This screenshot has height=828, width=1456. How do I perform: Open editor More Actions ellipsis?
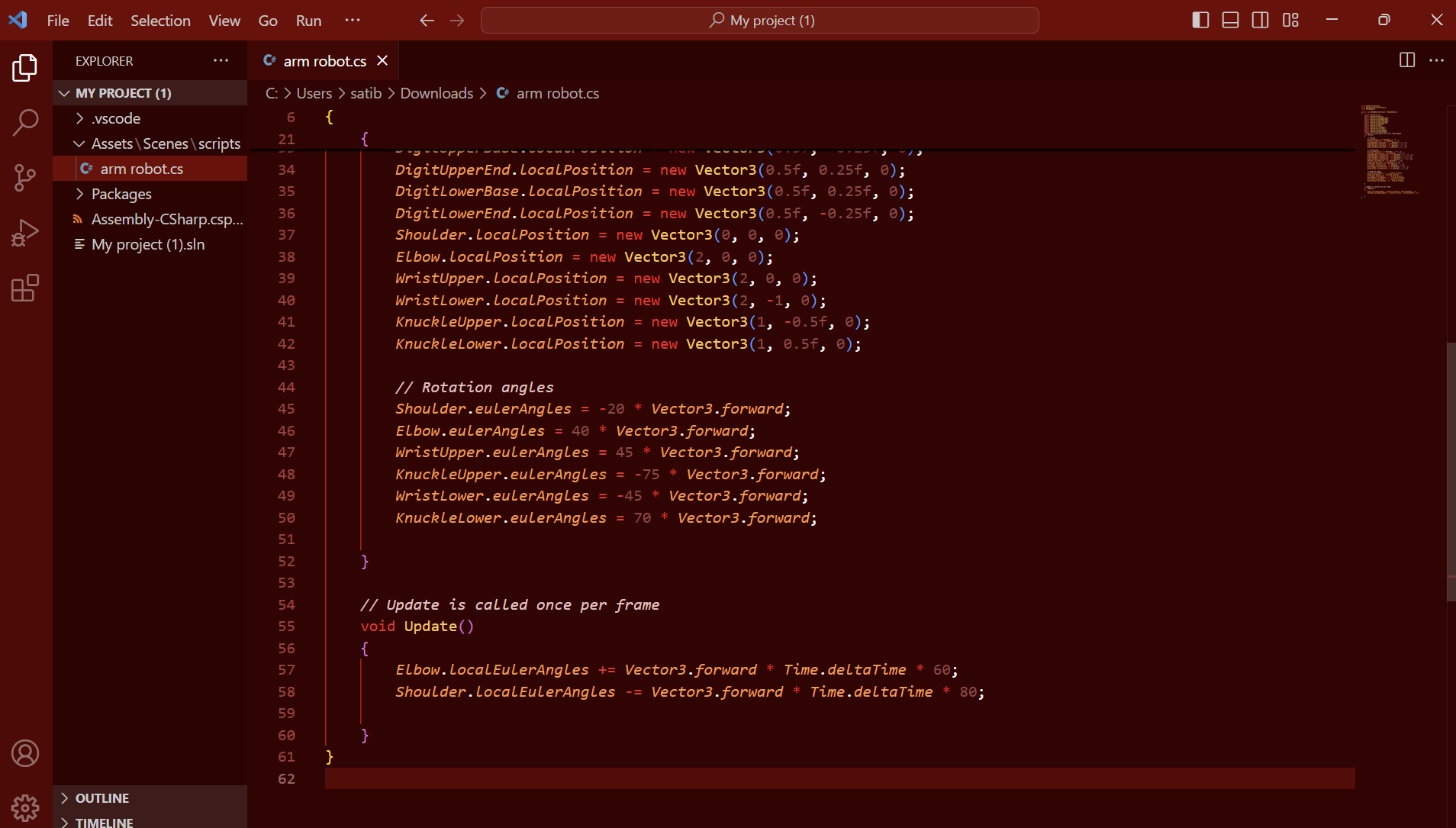[1436, 60]
